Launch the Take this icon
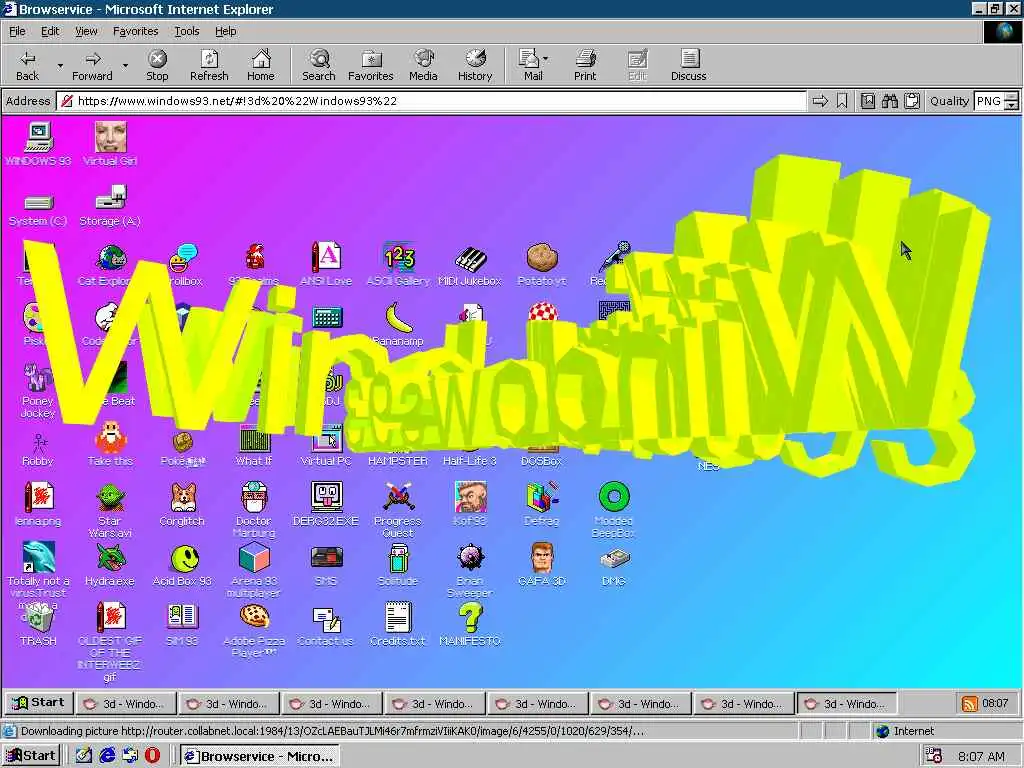 point(110,445)
